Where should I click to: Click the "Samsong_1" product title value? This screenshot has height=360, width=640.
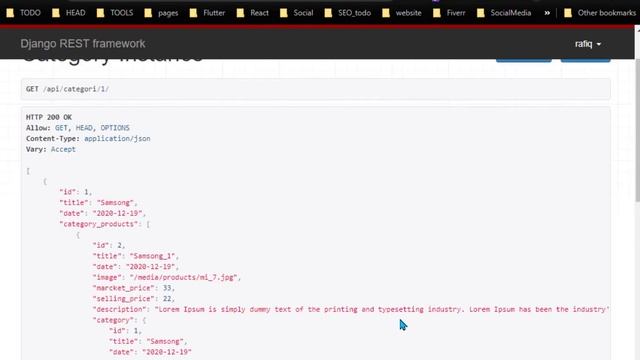pos(152,256)
